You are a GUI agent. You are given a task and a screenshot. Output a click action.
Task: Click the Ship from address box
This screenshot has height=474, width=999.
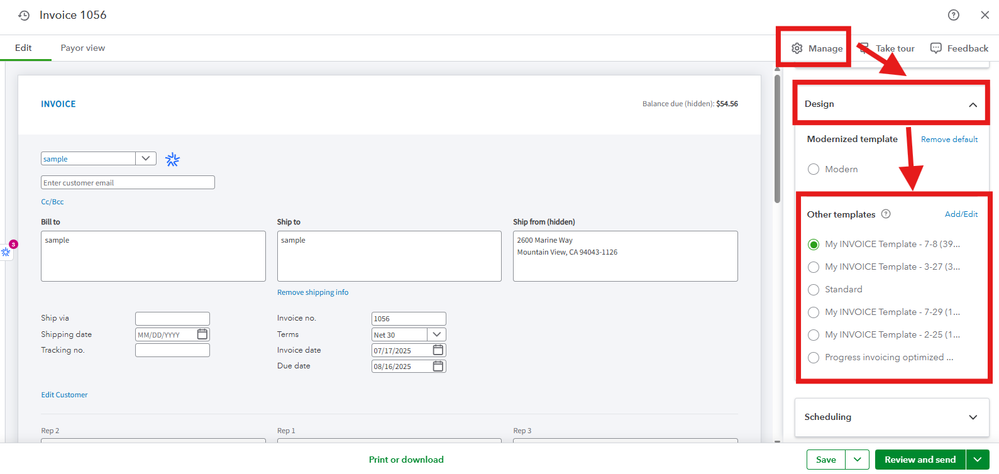click(625, 256)
